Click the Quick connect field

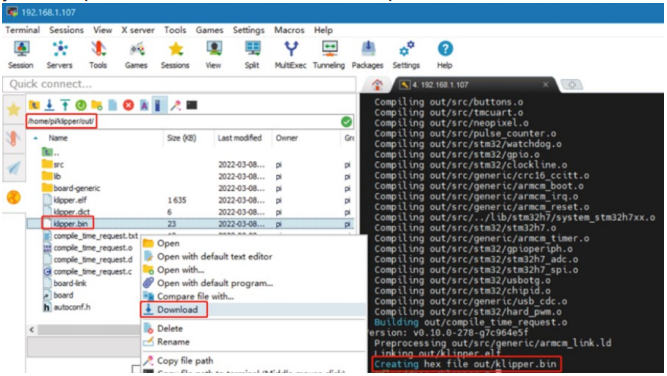(179, 84)
